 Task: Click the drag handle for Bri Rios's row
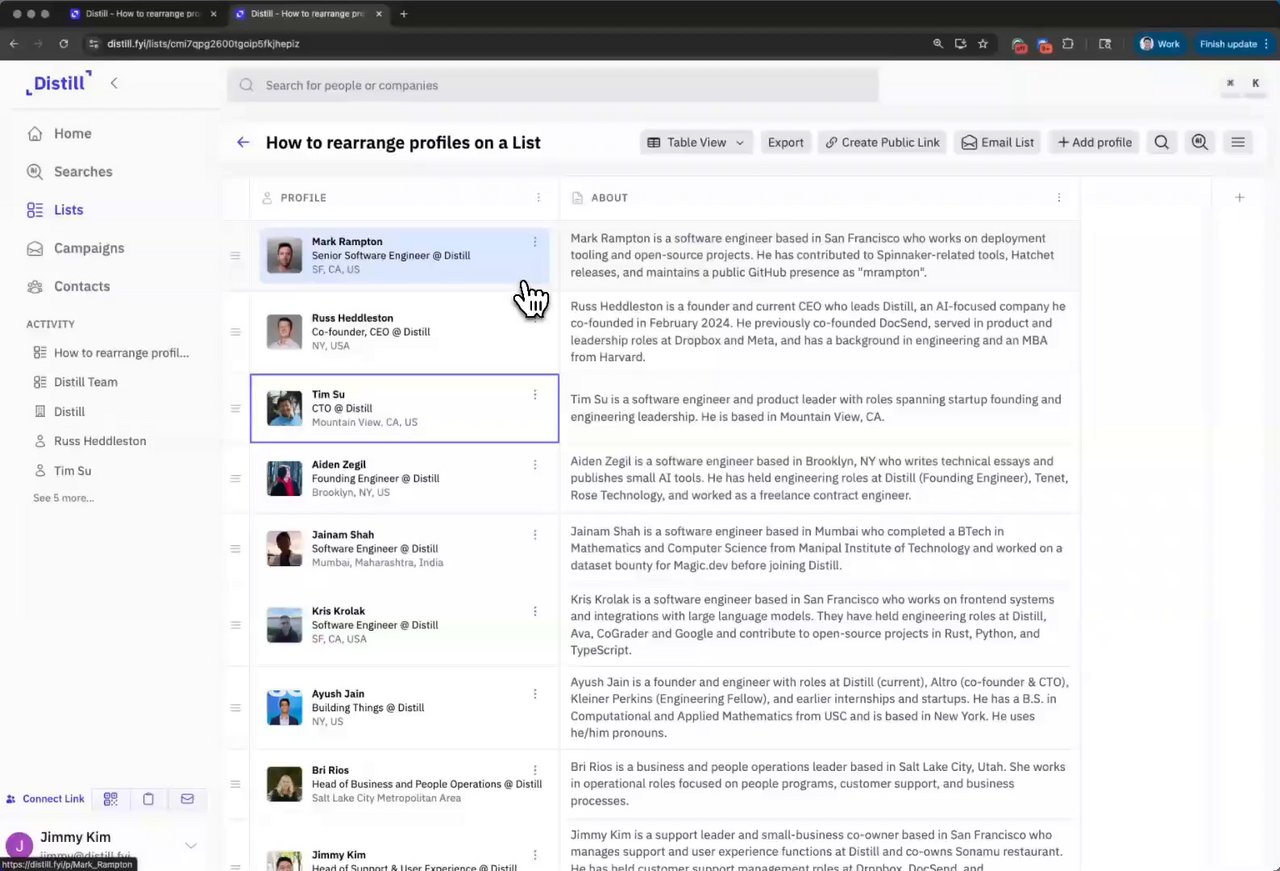(x=235, y=784)
